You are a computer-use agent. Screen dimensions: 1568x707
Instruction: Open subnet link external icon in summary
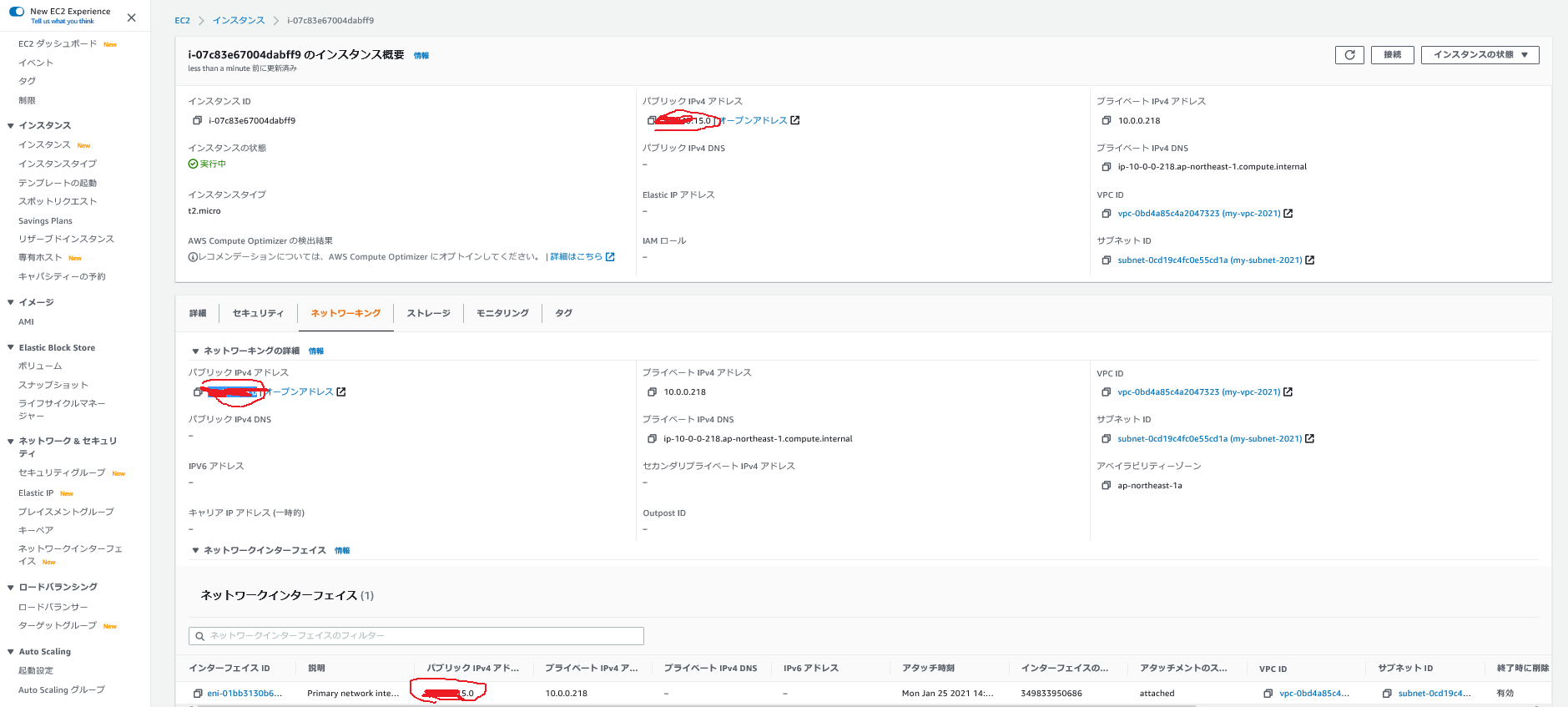pyautogui.click(x=1310, y=260)
